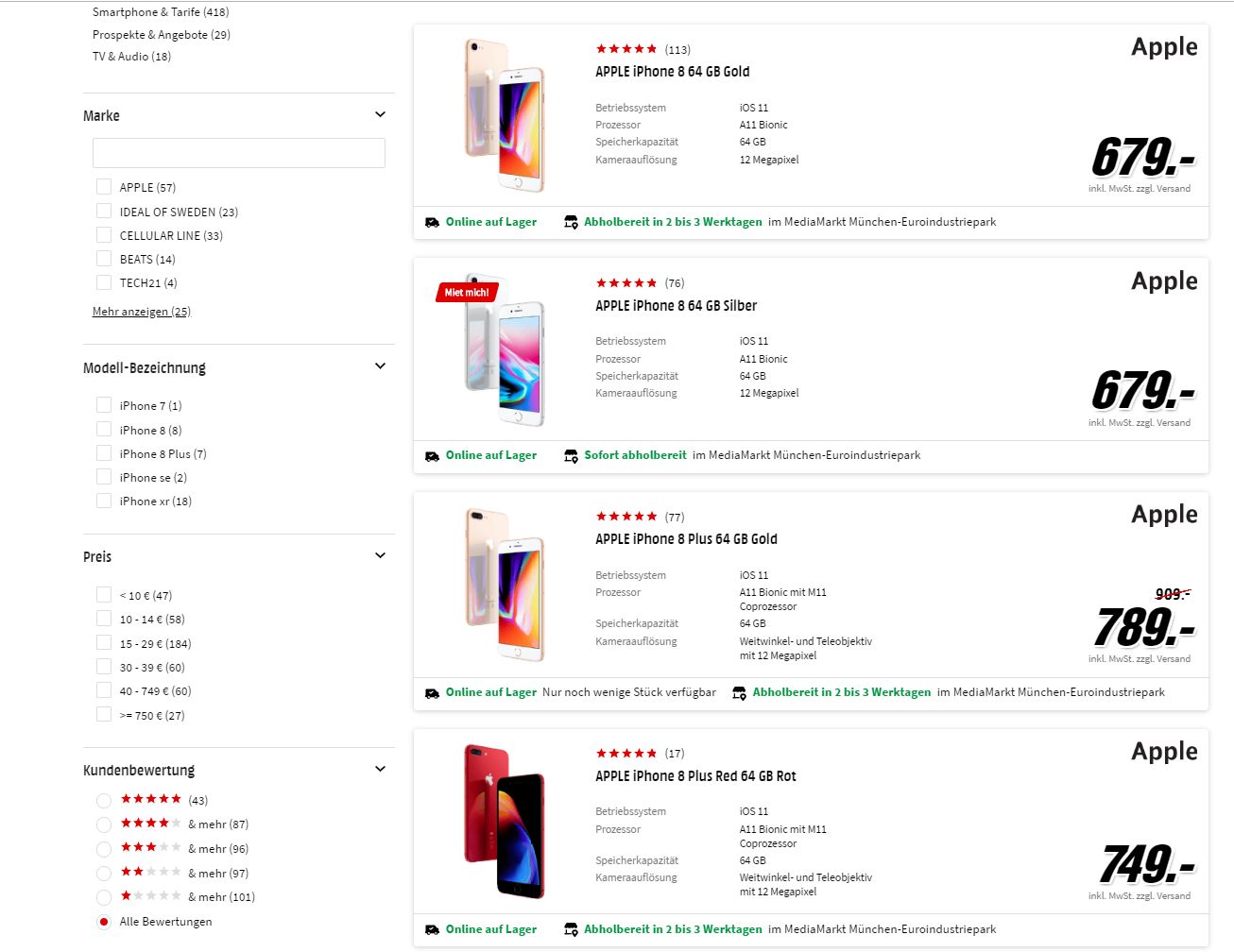Click the truck icon beside Nur noch wenige Stück verfügbar
The height and width of the screenshot is (952, 1234).
433,691
